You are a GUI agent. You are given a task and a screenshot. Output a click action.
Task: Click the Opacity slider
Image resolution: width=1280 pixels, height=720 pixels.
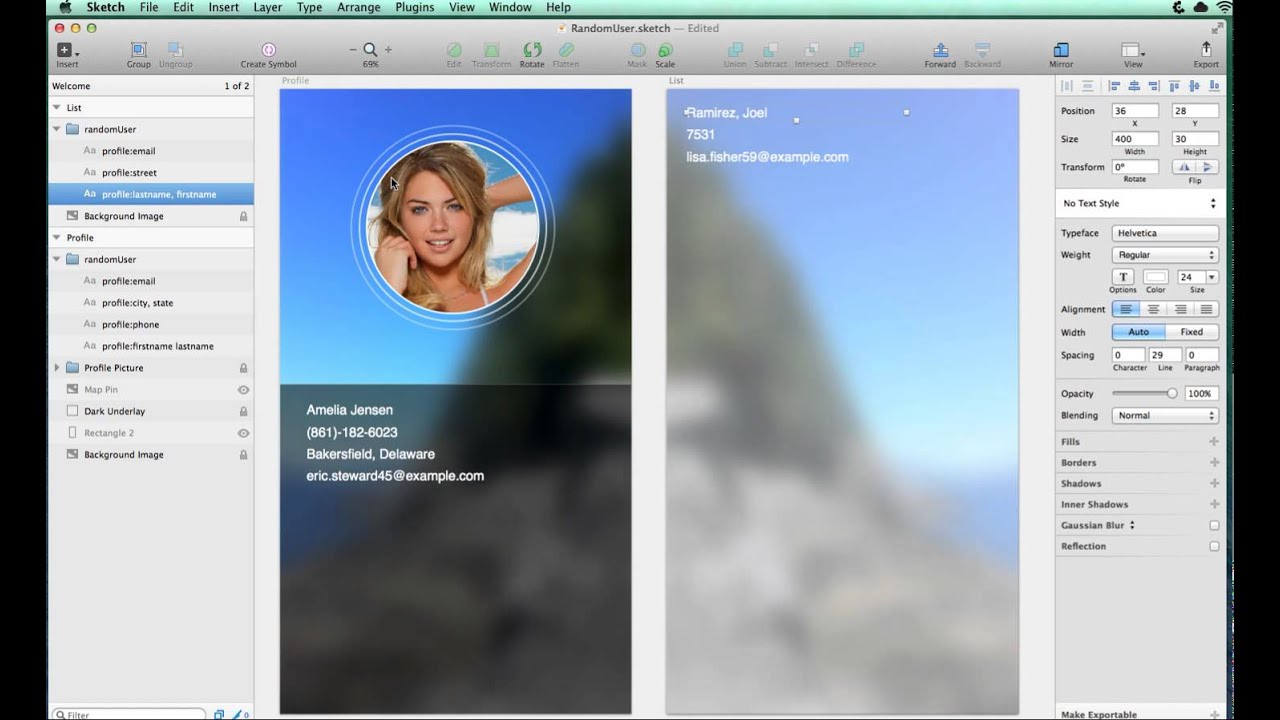pos(1146,394)
